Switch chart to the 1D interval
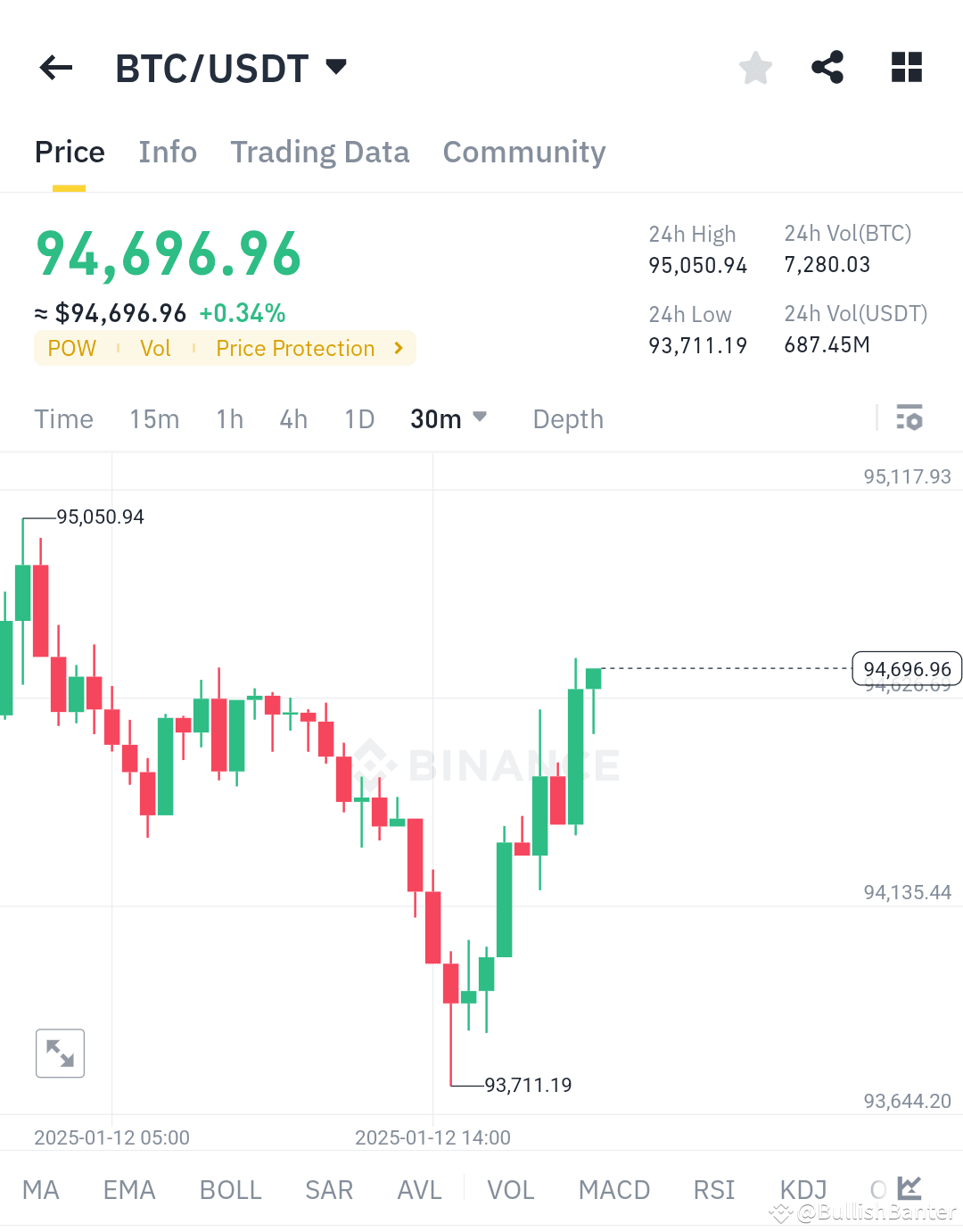 point(358,418)
